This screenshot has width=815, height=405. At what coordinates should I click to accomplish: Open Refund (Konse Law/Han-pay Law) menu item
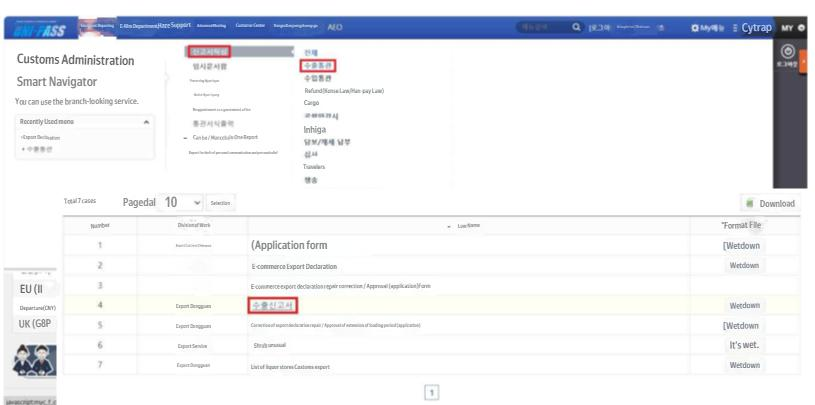[344, 91]
